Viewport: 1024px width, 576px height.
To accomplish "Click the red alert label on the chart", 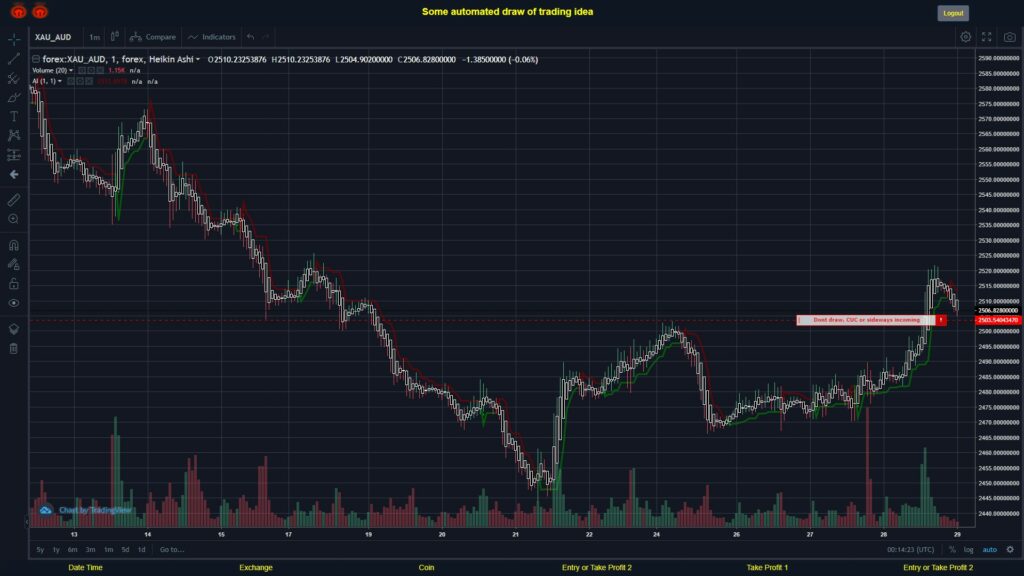I will (x=871, y=320).
